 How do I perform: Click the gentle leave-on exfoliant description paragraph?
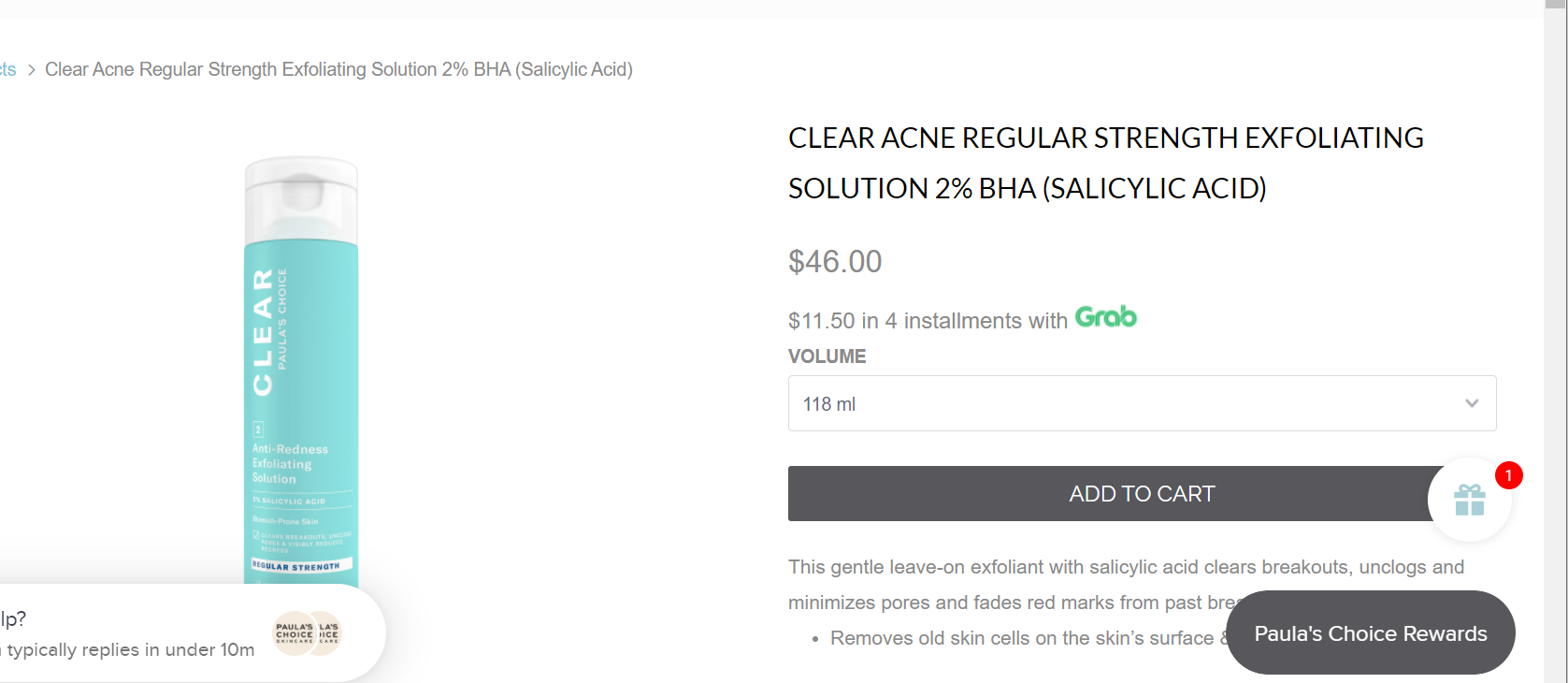pos(1126,585)
